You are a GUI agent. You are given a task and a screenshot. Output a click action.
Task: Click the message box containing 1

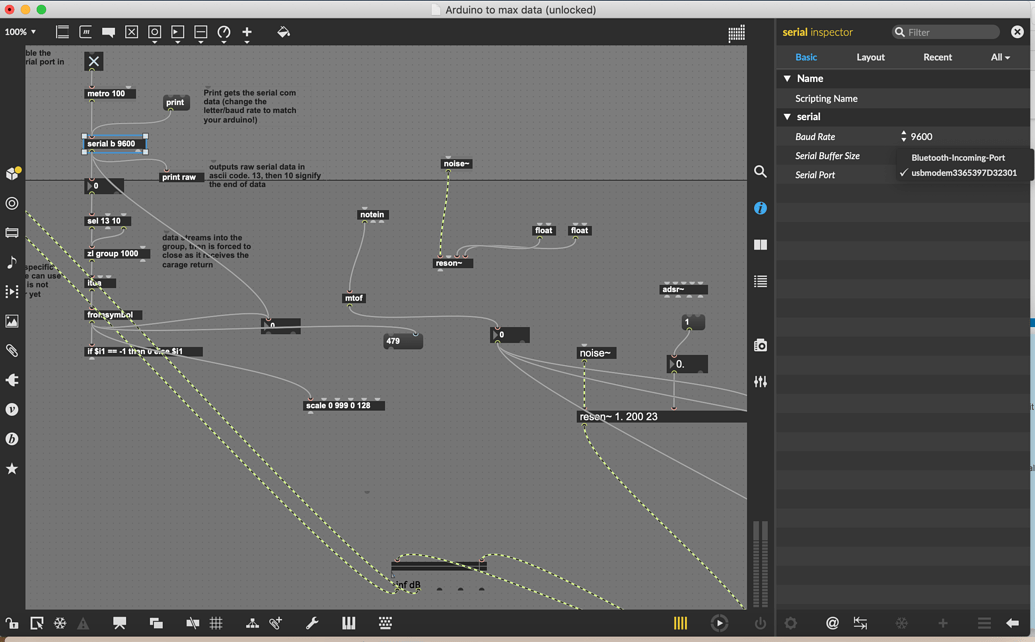point(693,322)
